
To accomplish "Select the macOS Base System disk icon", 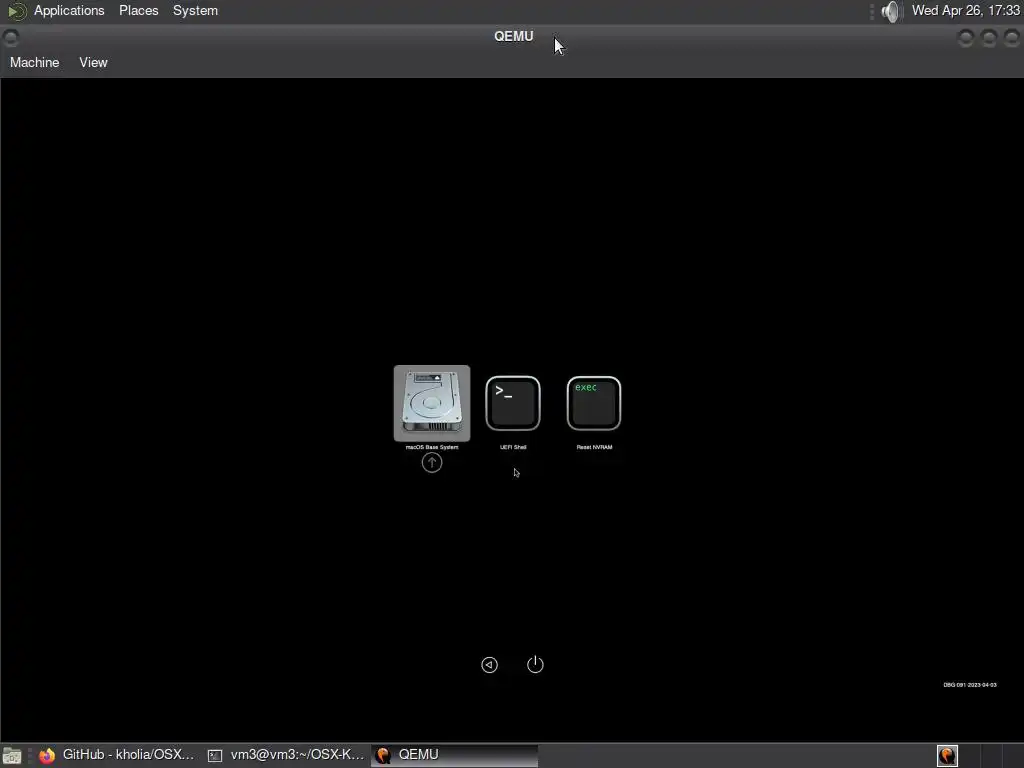I will 432,403.
